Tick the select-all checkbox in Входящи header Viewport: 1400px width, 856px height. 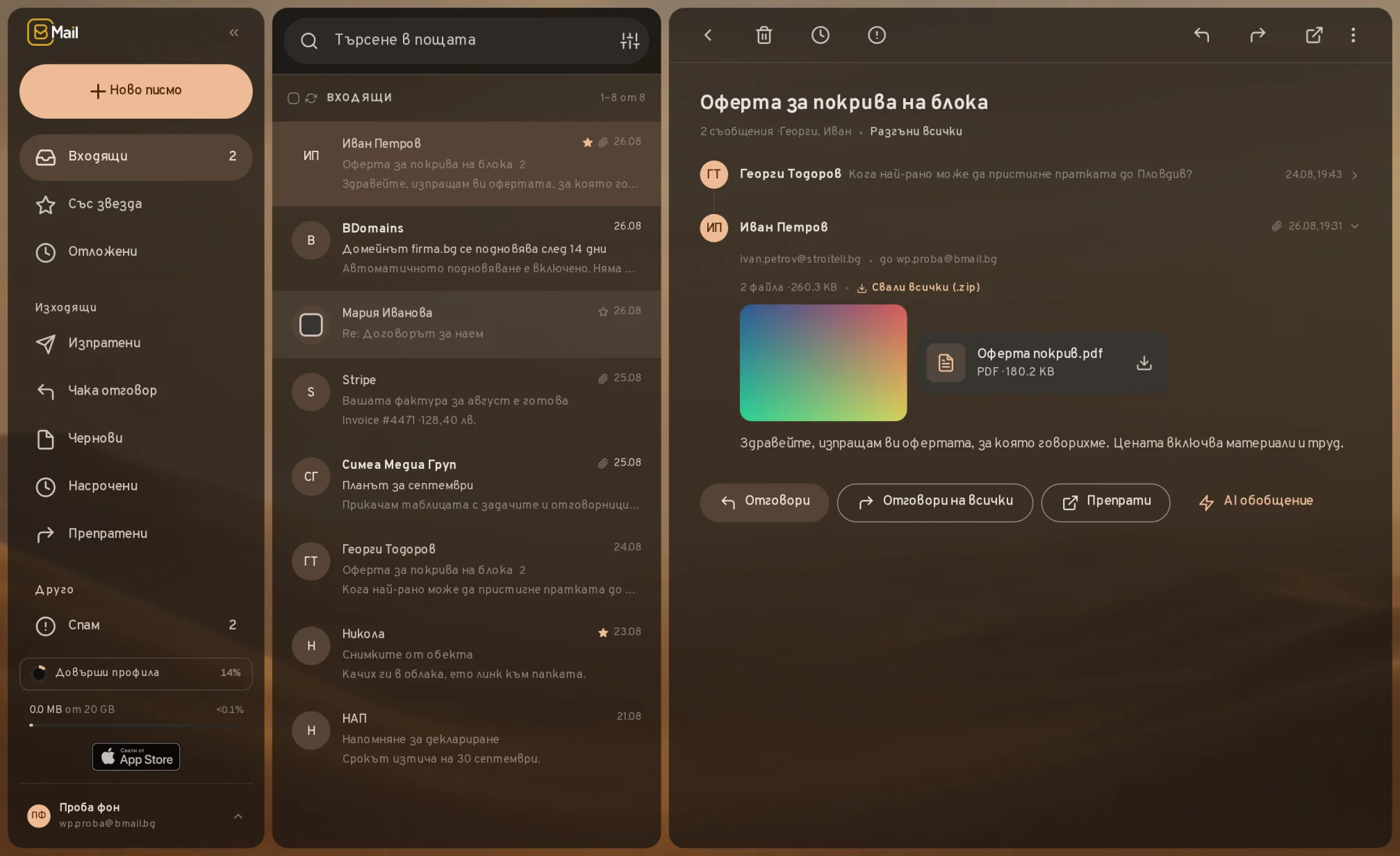293,98
